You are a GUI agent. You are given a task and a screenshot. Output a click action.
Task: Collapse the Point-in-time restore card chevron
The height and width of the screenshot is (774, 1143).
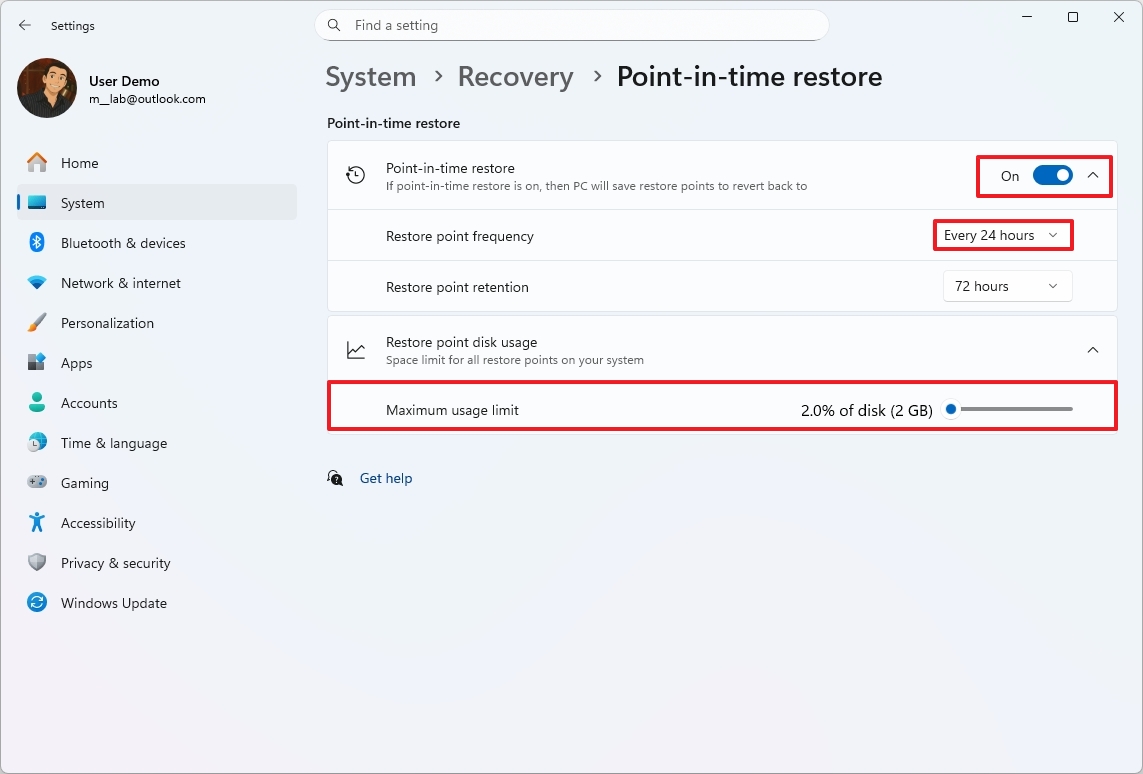[1092, 174]
